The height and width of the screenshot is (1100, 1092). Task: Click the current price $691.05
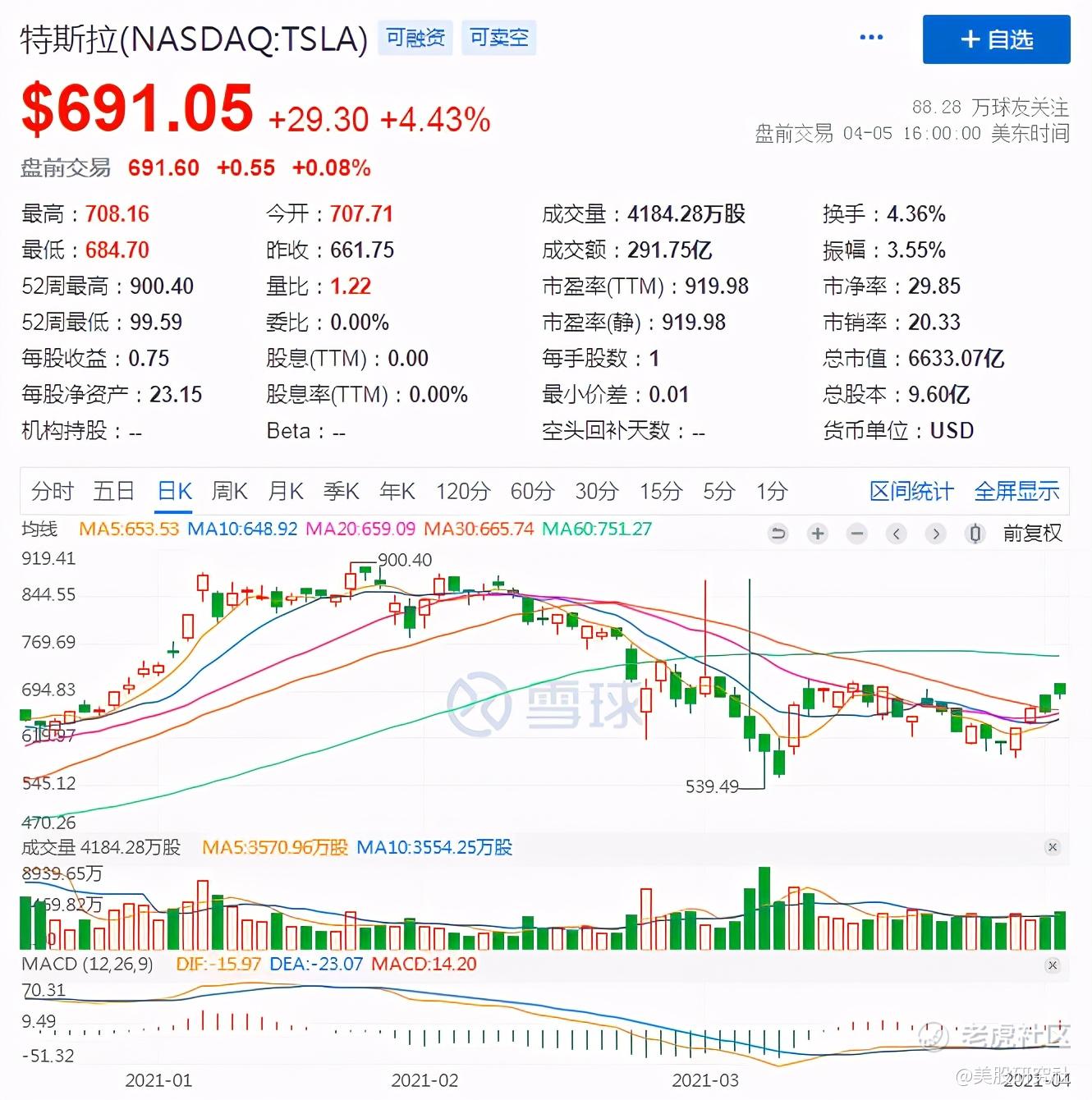coord(137,108)
